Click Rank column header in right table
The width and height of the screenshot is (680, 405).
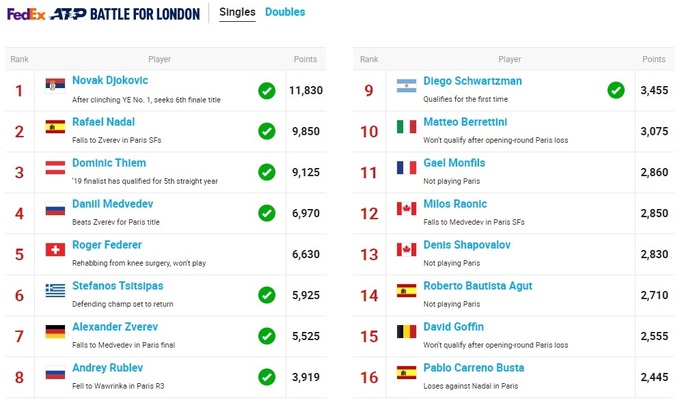368,60
